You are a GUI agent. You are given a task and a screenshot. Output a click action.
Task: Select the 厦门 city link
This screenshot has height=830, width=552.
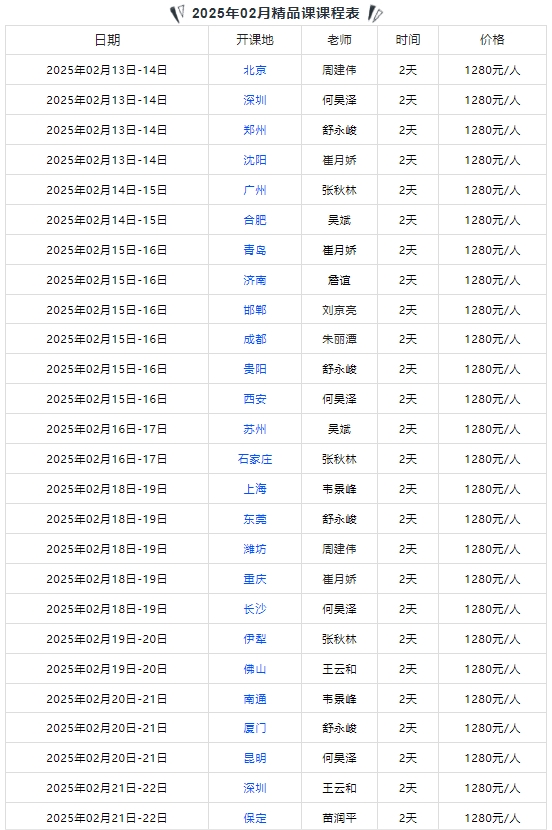(x=255, y=728)
